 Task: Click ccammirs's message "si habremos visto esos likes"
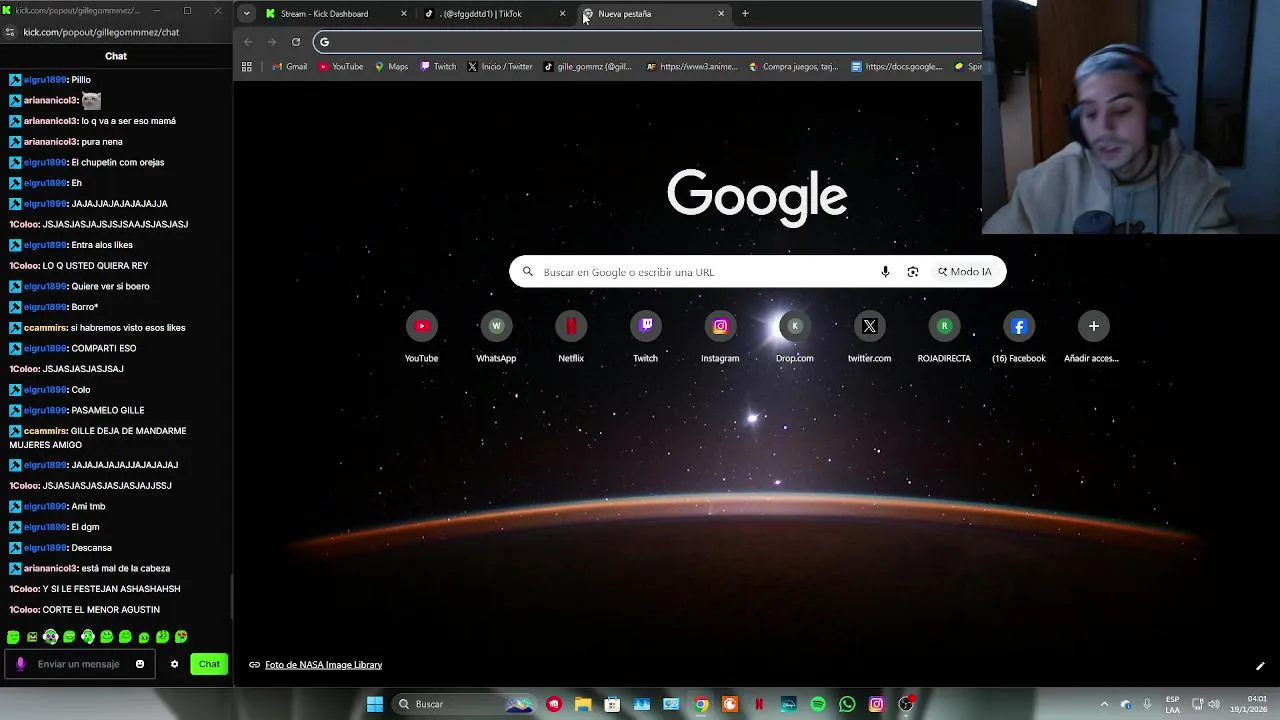(128, 328)
